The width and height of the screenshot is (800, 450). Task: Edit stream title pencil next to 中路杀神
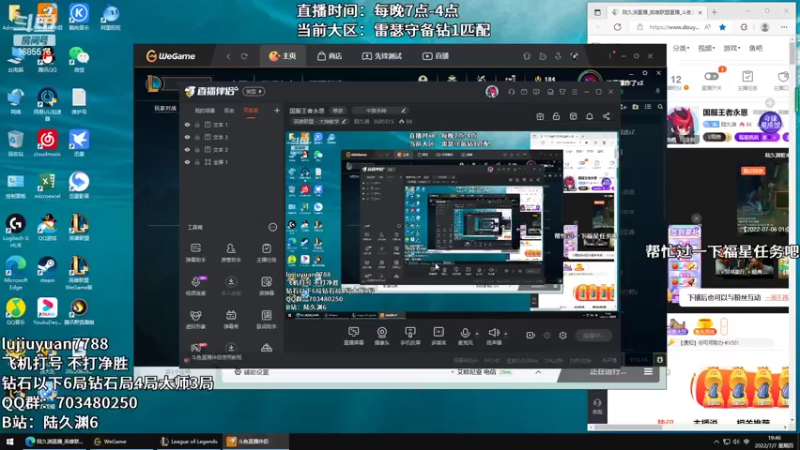[403, 110]
